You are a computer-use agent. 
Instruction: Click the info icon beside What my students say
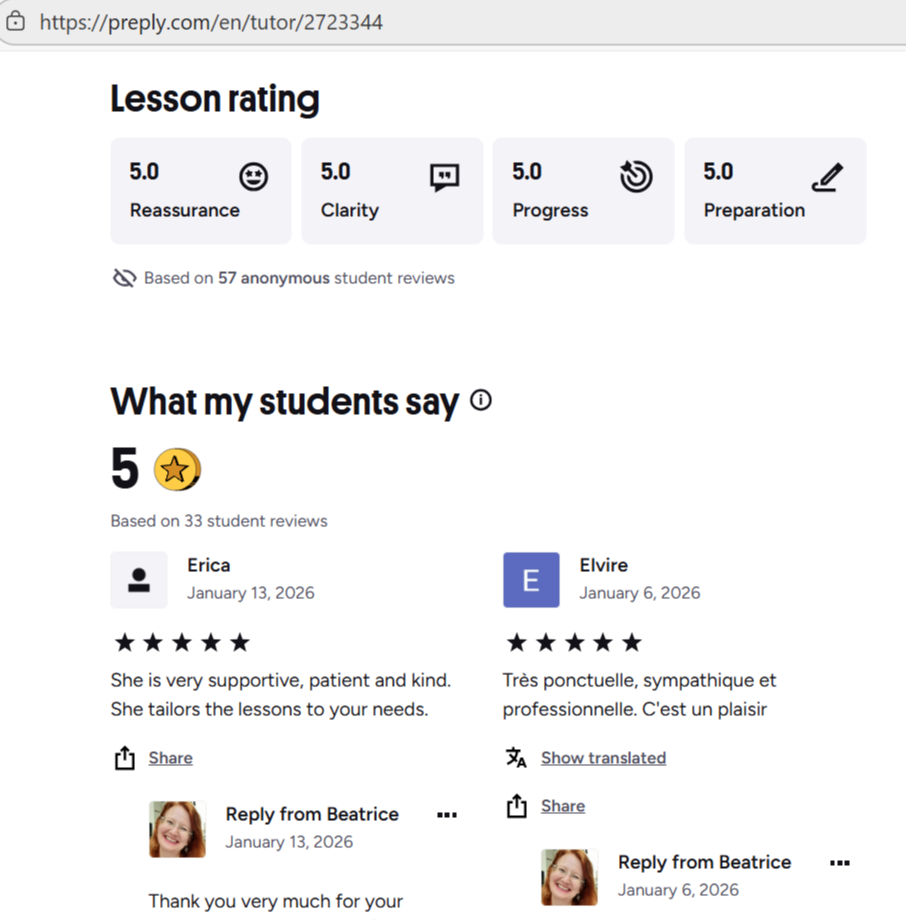481,401
